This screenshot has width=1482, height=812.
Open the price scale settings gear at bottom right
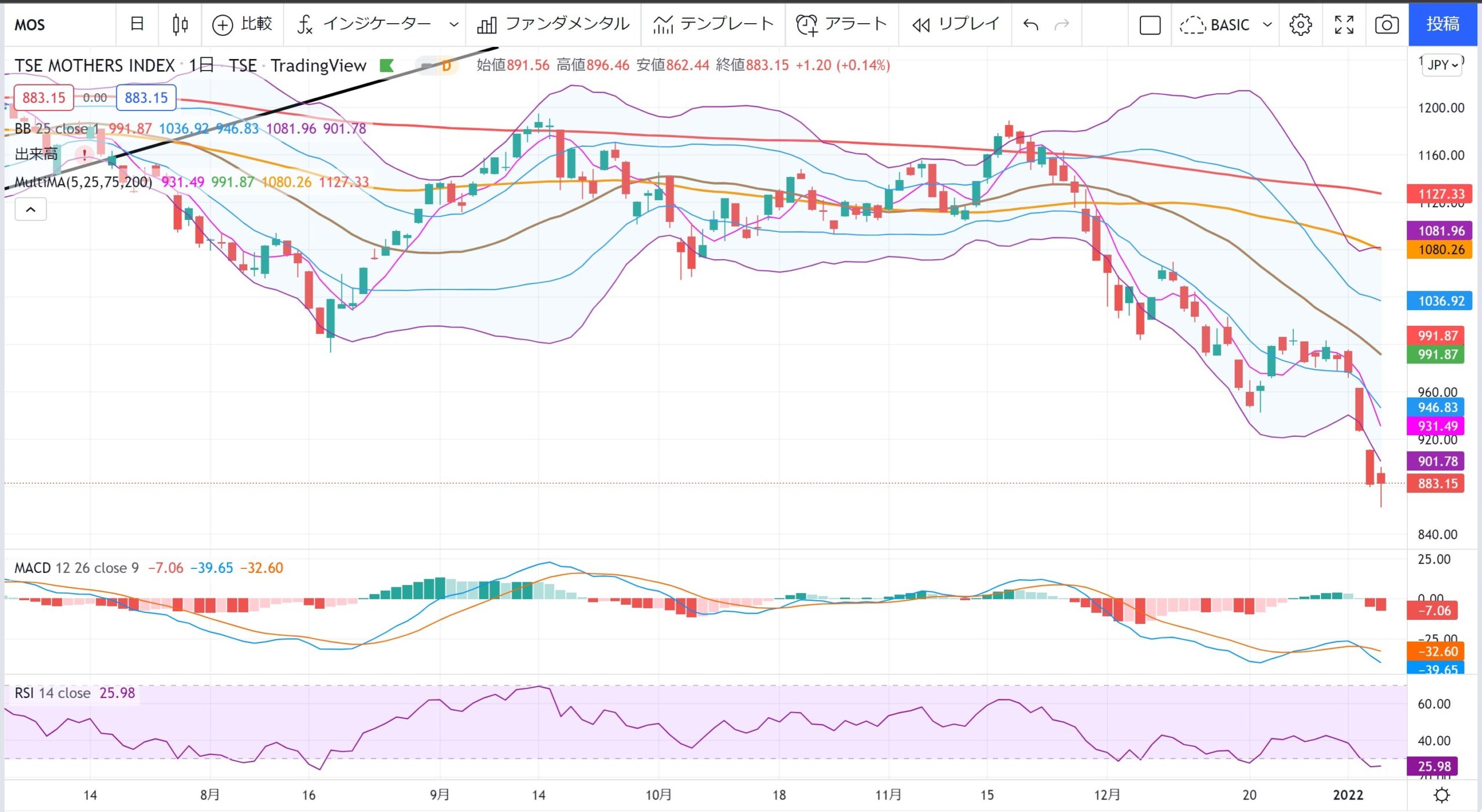[1441, 795]
